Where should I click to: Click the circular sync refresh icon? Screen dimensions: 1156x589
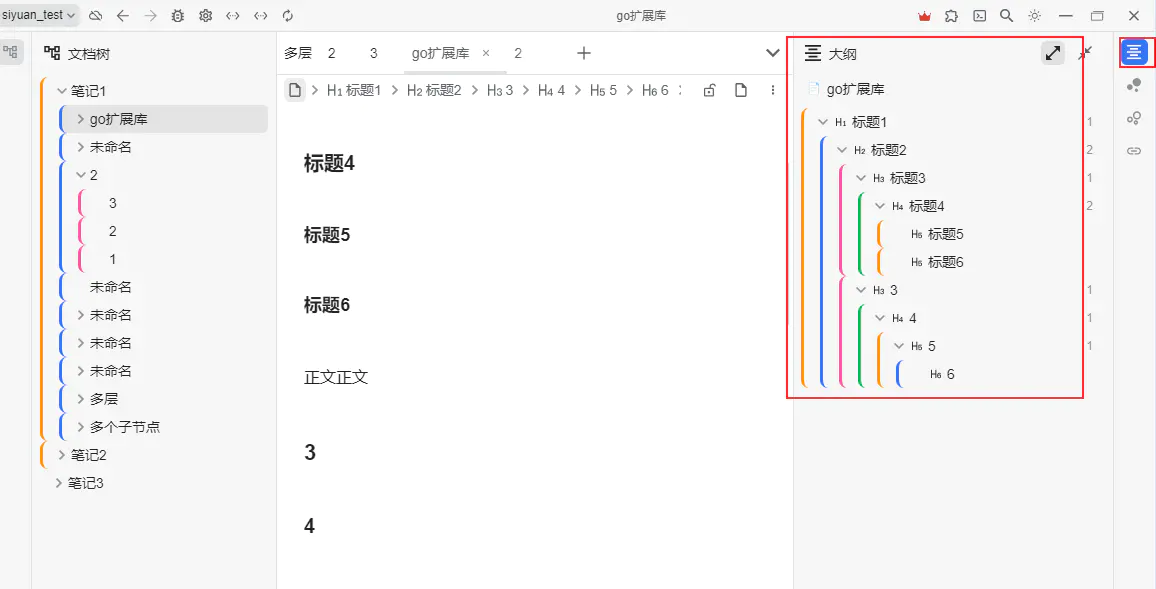(288, 15)
